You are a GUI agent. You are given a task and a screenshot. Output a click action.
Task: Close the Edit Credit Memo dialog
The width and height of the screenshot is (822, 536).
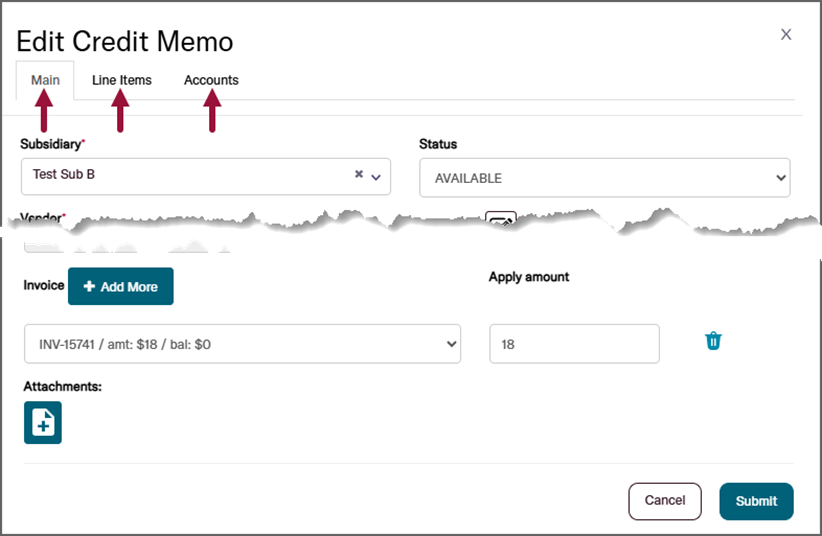pyautogui.click(x=786, y=34)
